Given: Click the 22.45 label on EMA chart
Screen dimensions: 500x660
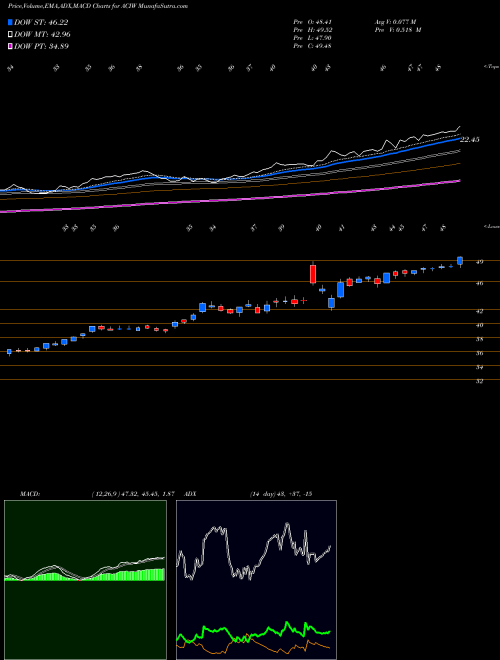Looking at the screenshot, I should pyautogui.click(x=470, y=140).
